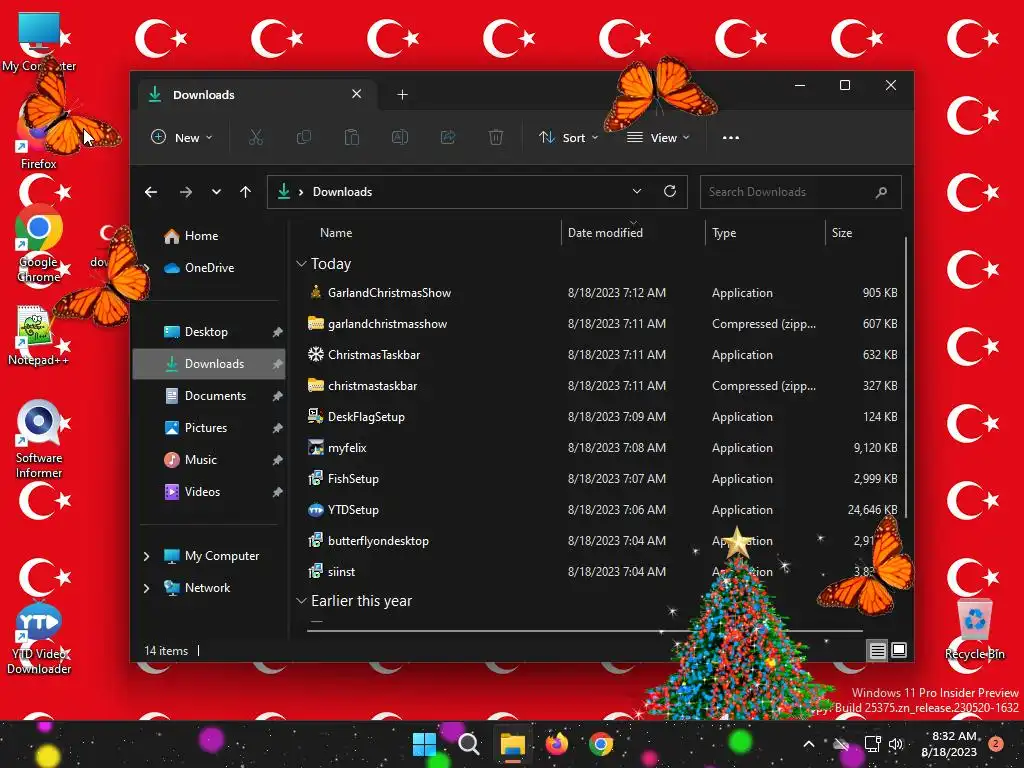Screen dimensions: 1024x768
Task: Go up one folder level
Action: click(x=246, y=192)
